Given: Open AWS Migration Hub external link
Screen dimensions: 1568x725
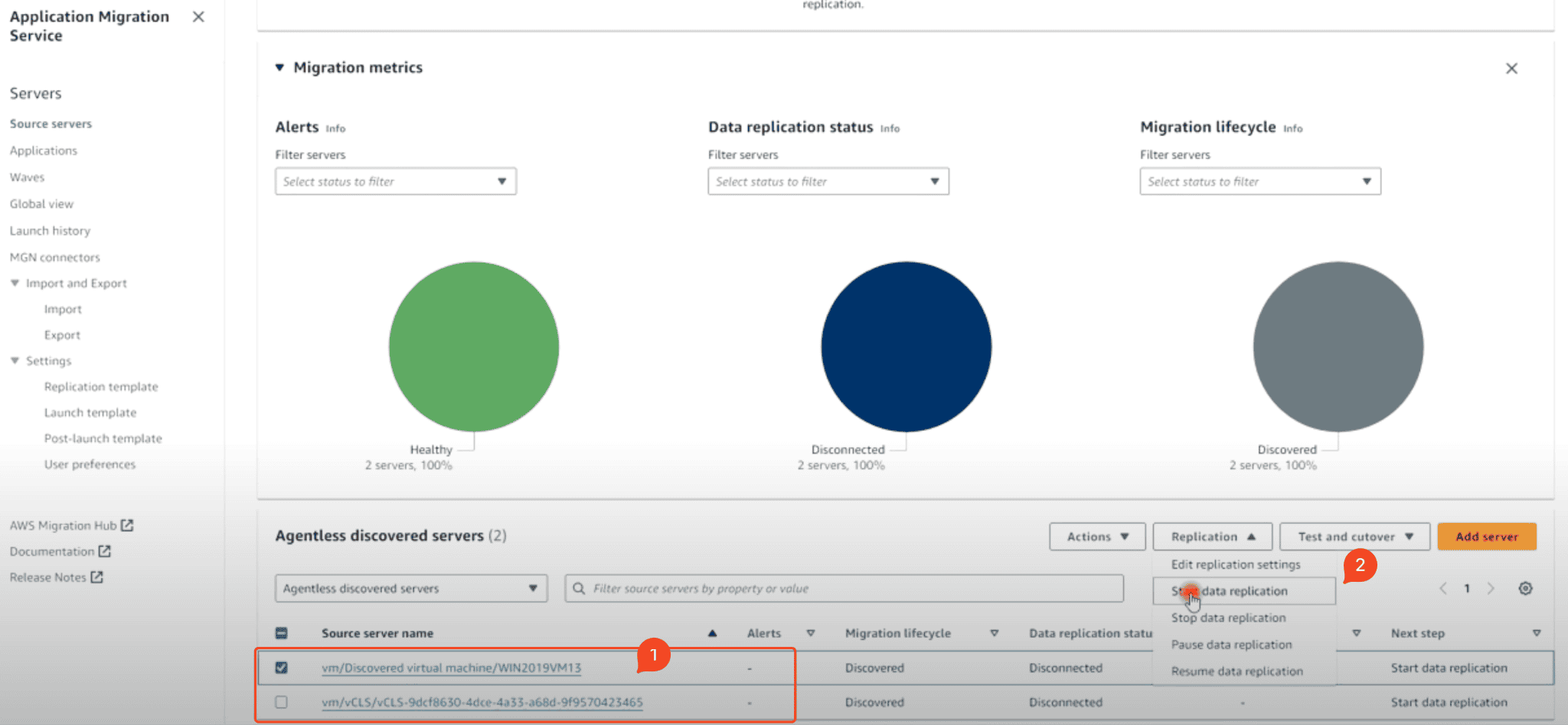Looking at the screenshot, I should [71, 525].
